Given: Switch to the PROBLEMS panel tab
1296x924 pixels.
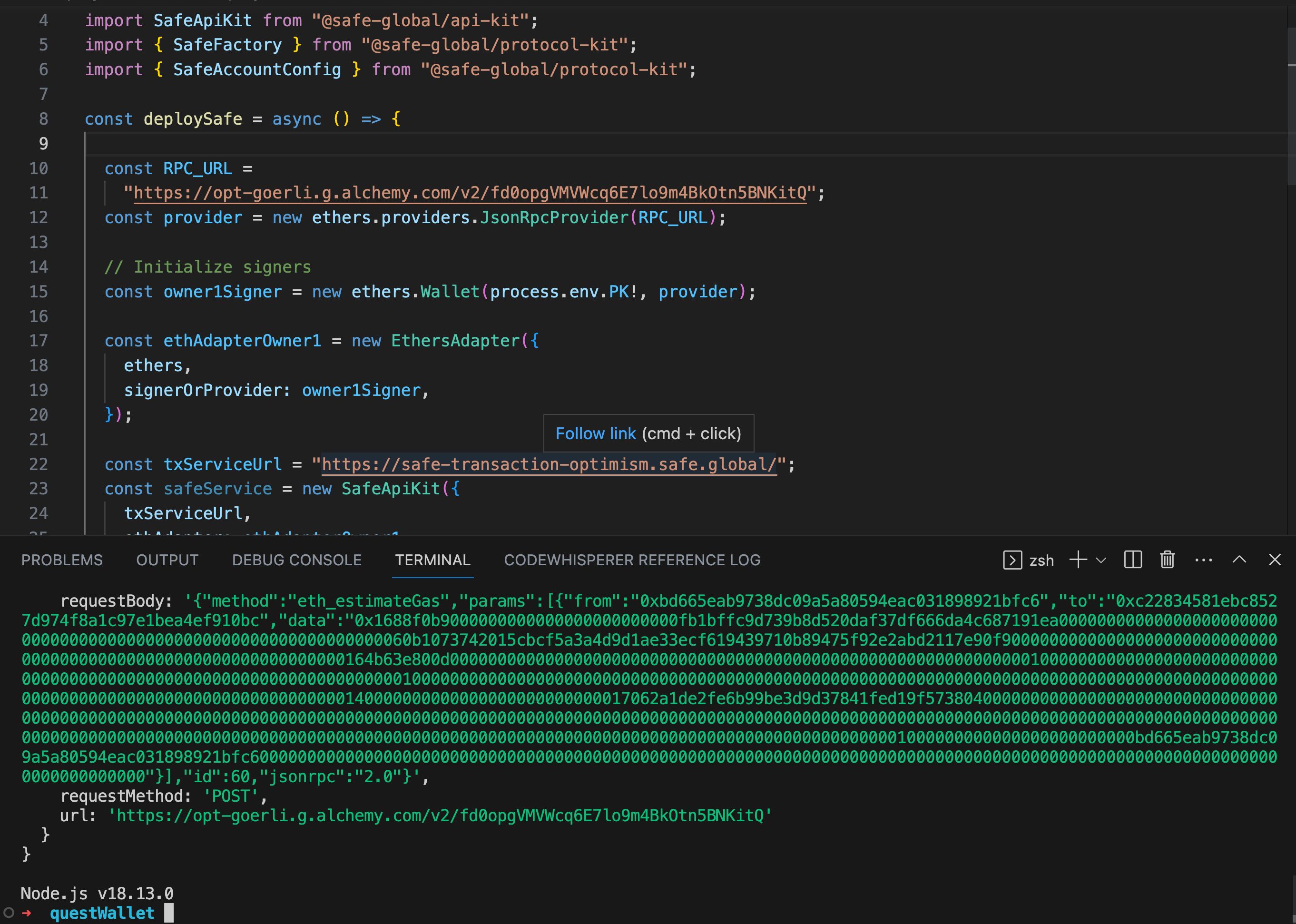Looking at the screenshot, I should click(62, 560).
